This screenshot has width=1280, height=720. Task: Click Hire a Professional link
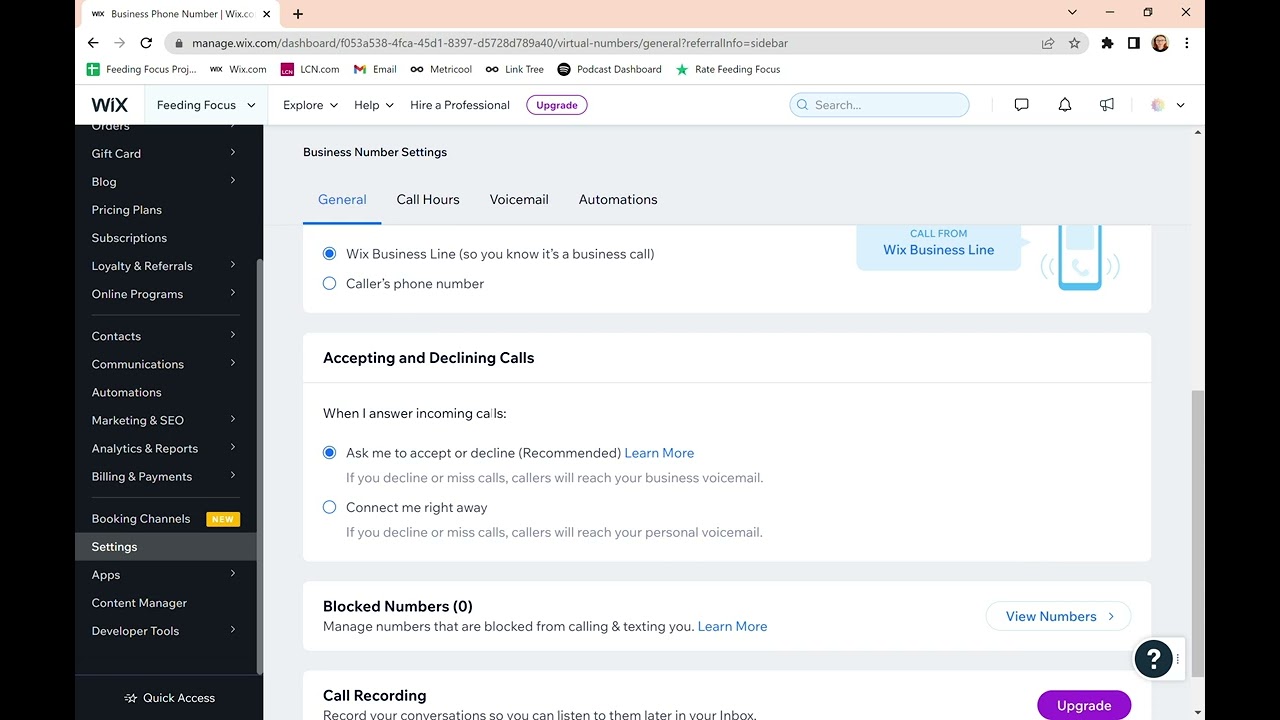(x=460, y=105)
